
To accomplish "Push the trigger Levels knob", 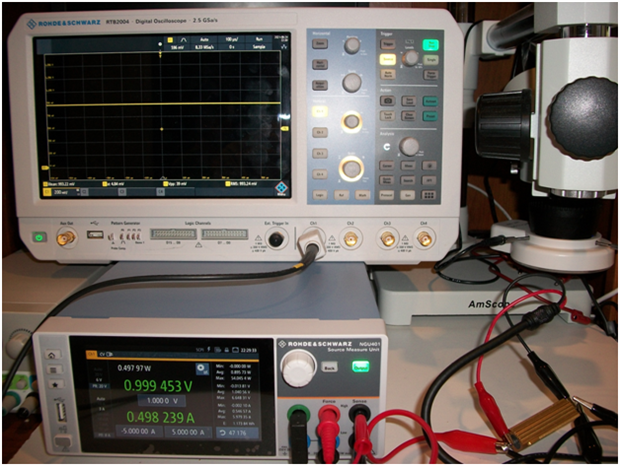I will (x=410, y=58).
